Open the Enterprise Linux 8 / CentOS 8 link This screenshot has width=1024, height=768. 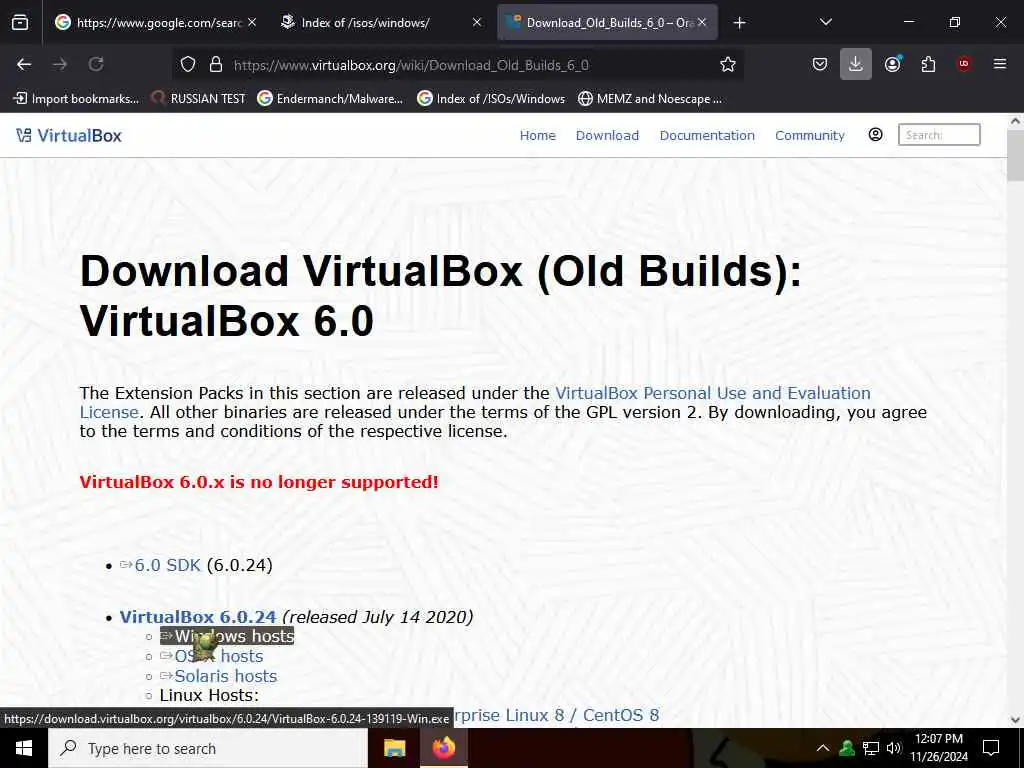556,716
